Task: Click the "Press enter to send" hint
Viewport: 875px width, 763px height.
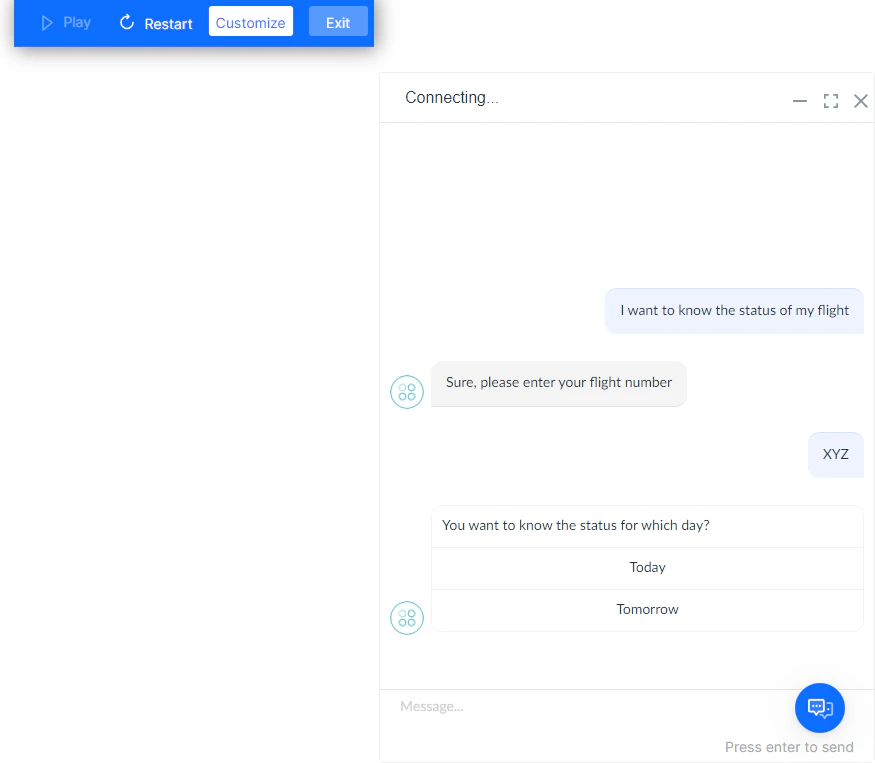Action: coord(789,747)
